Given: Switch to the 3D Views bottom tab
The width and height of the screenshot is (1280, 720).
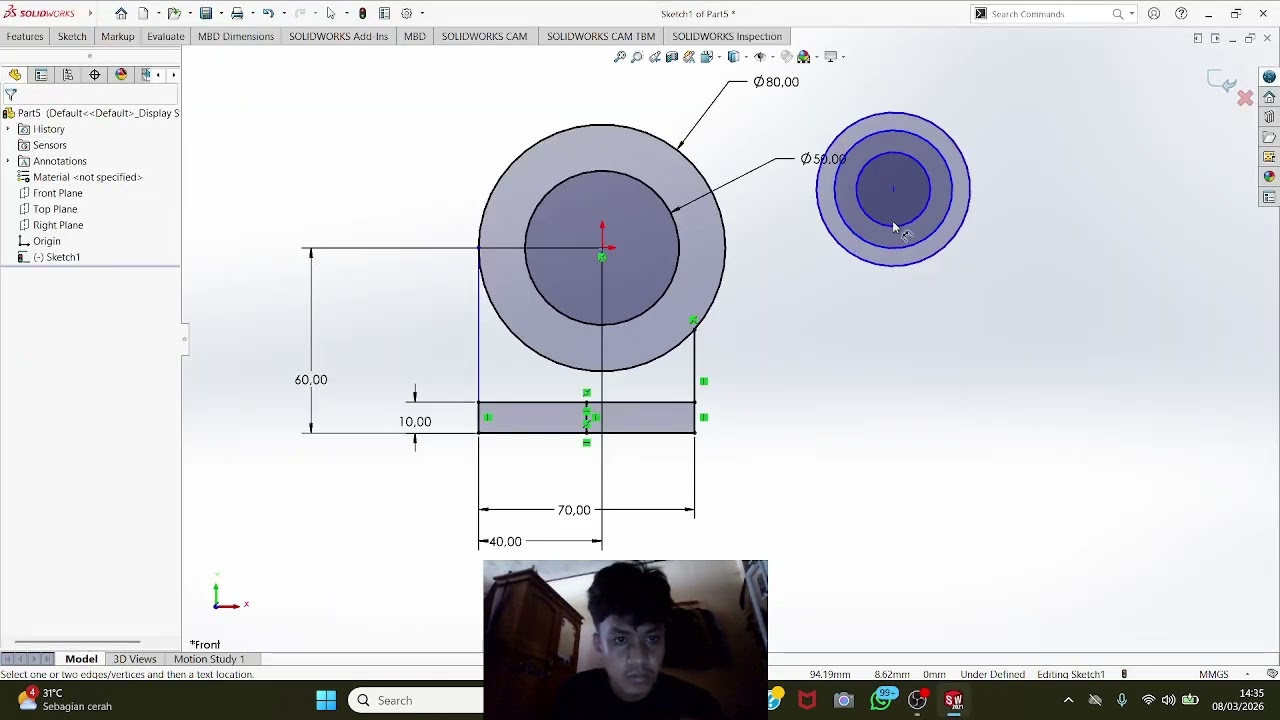Looking at the screenshot, I should point(135,659).
